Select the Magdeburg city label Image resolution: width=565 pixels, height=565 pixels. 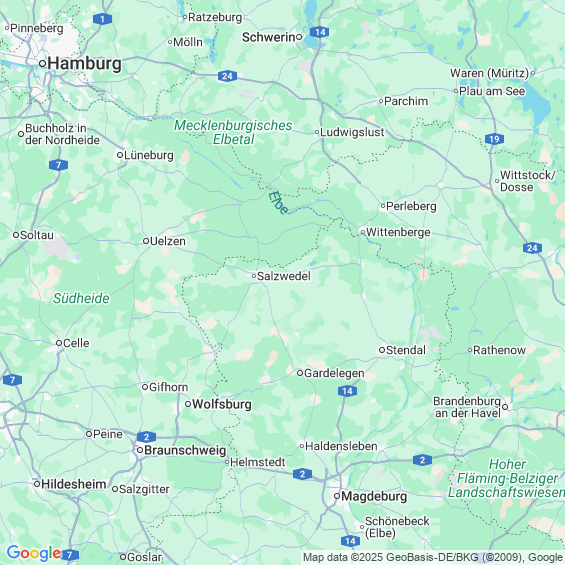[x=374, y=496]
